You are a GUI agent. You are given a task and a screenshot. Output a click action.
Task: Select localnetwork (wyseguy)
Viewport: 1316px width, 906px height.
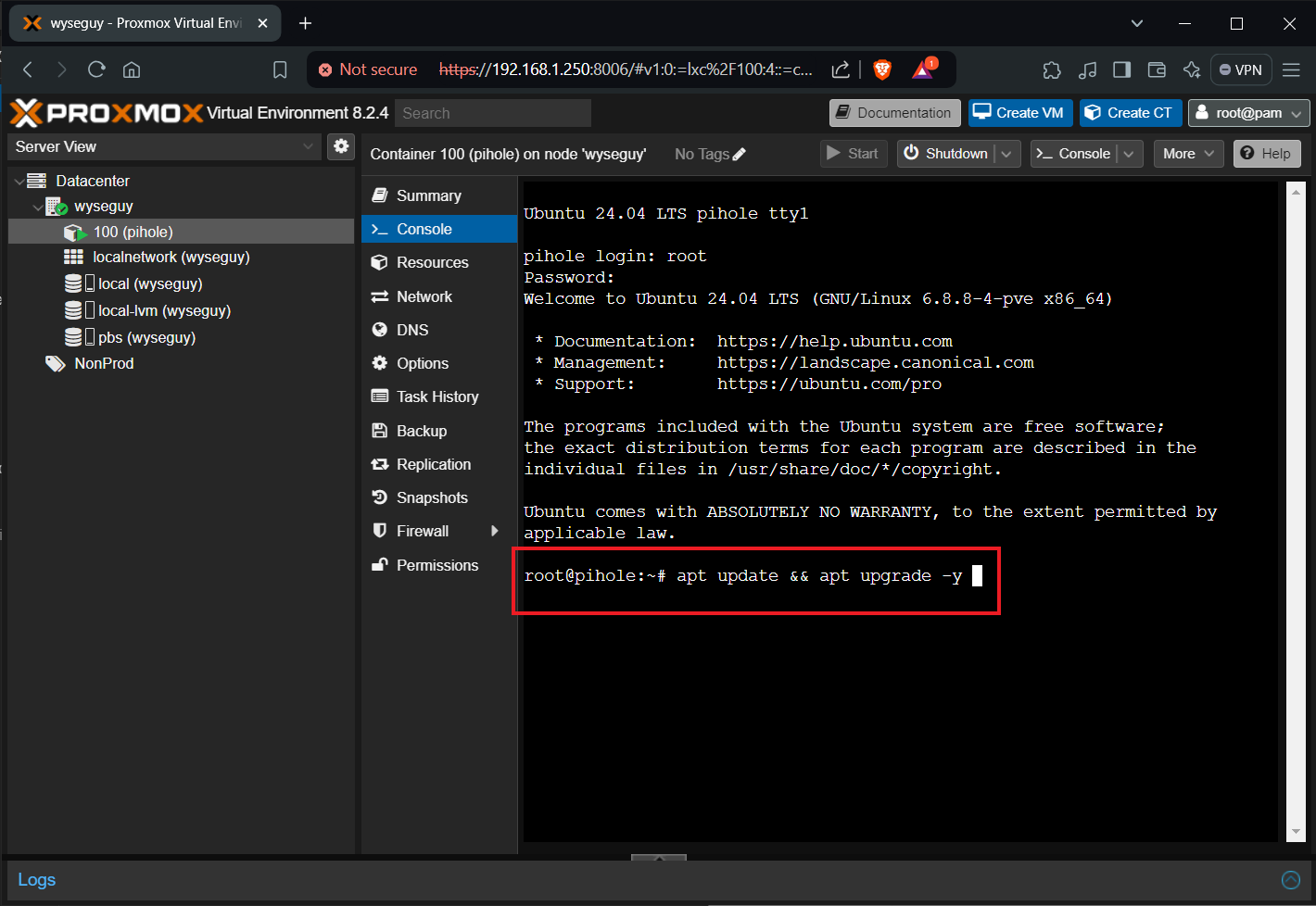pyautogui.click(x=182, y=257)
